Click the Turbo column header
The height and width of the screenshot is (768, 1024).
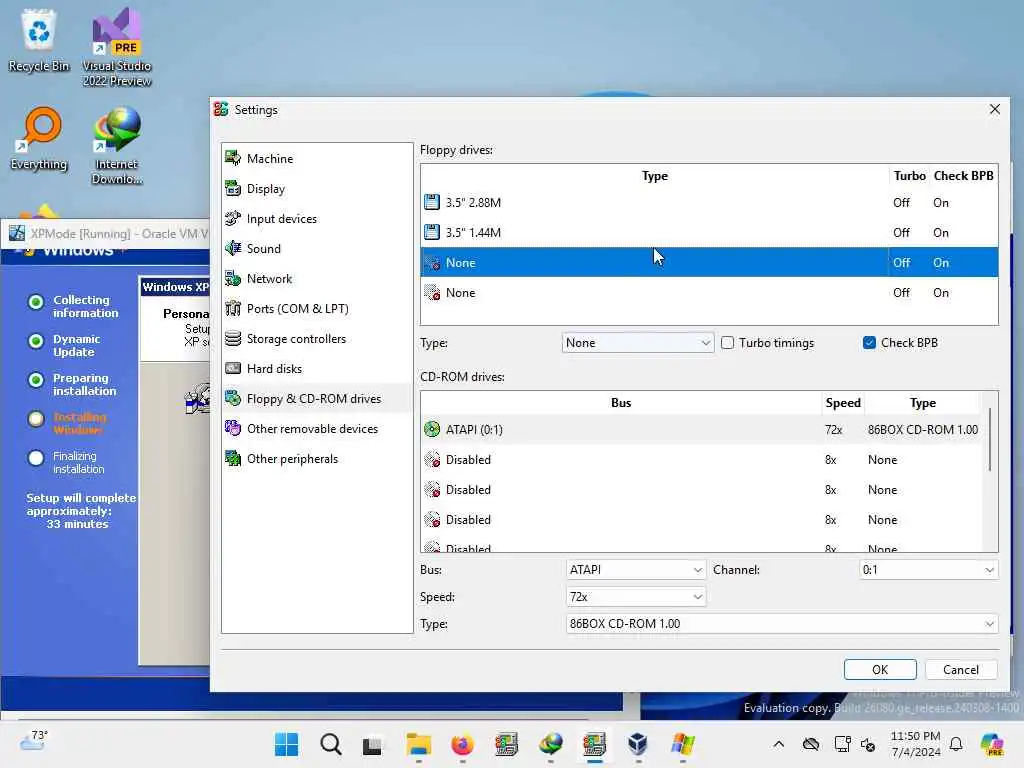point(909,176)
